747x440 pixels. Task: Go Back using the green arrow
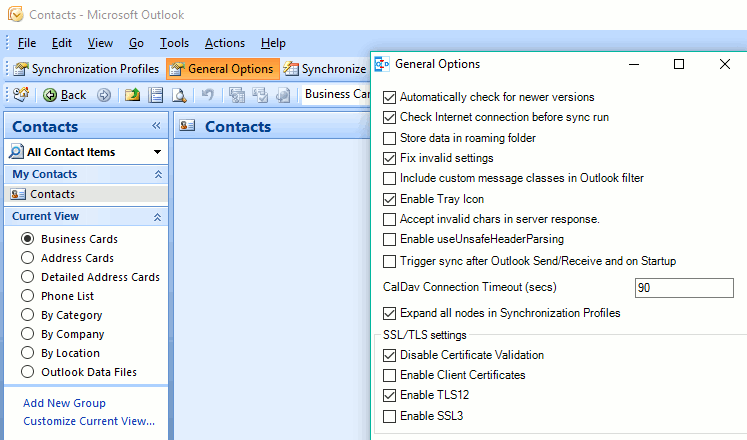point(64,95)
